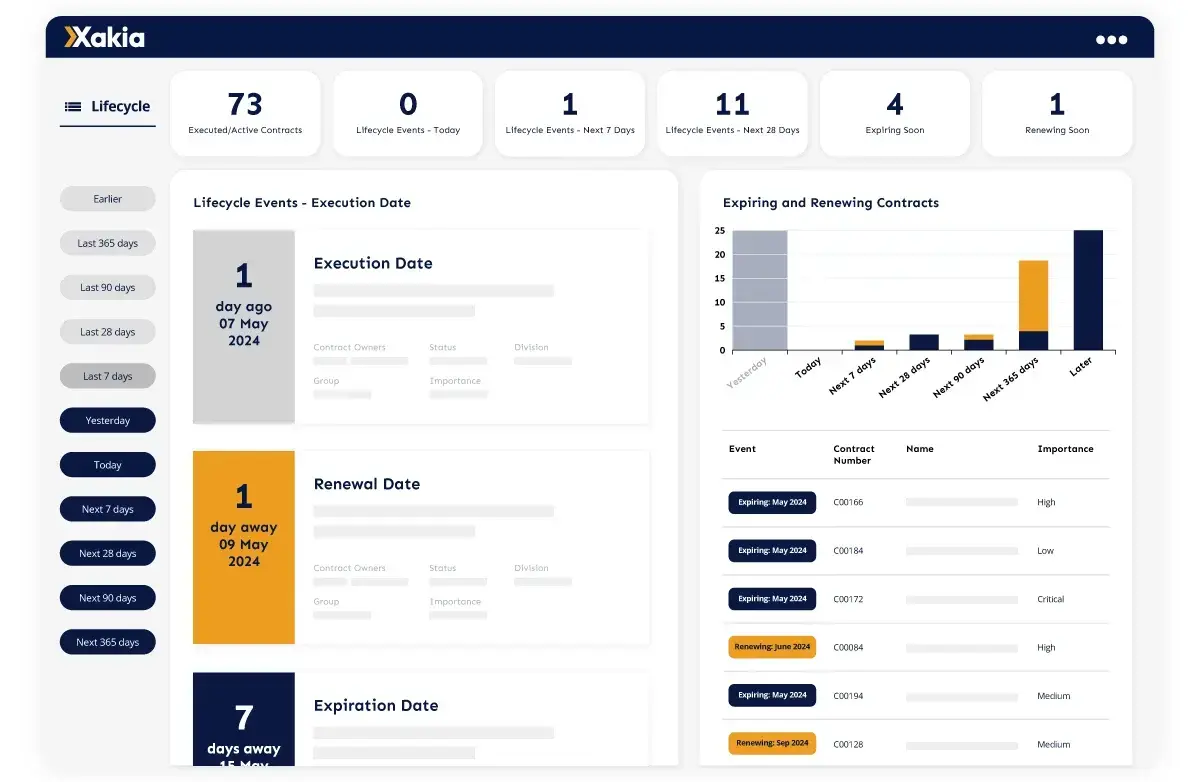The width and height of the screenshot is (1200, 782).
Task: Click the "Renewing: June 2024" badge for C00084
Action: [771, 647]
